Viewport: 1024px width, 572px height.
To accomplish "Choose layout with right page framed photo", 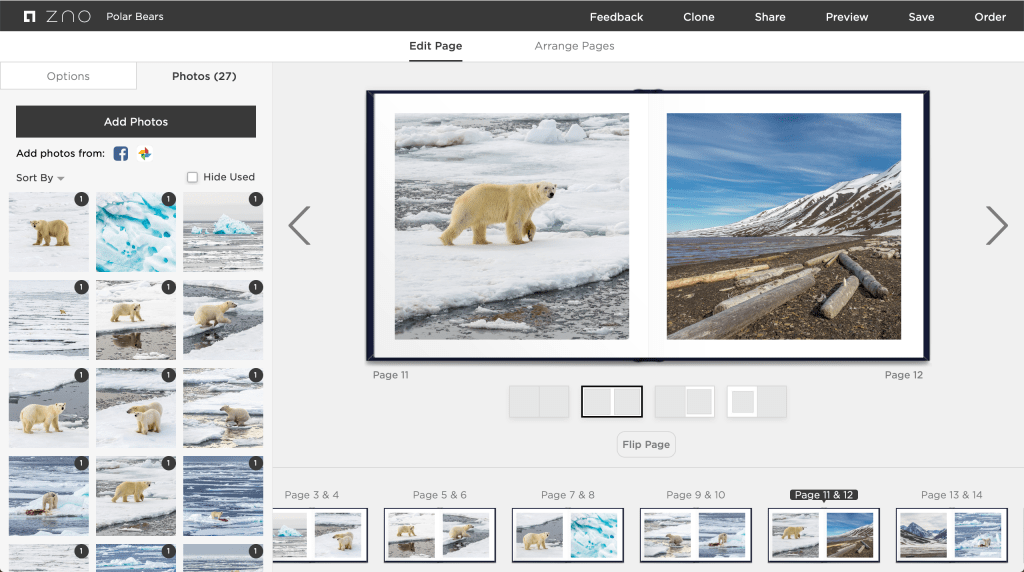I will pos(685,402).
